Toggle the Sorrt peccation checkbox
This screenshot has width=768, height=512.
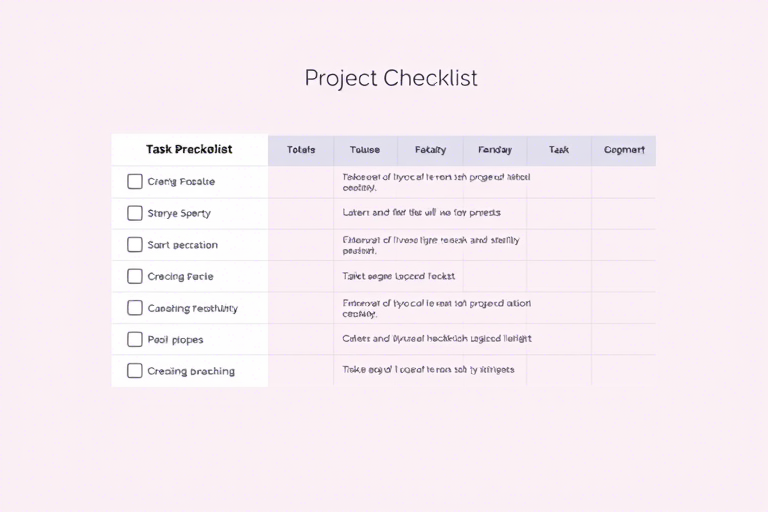[x=135, y=244]
